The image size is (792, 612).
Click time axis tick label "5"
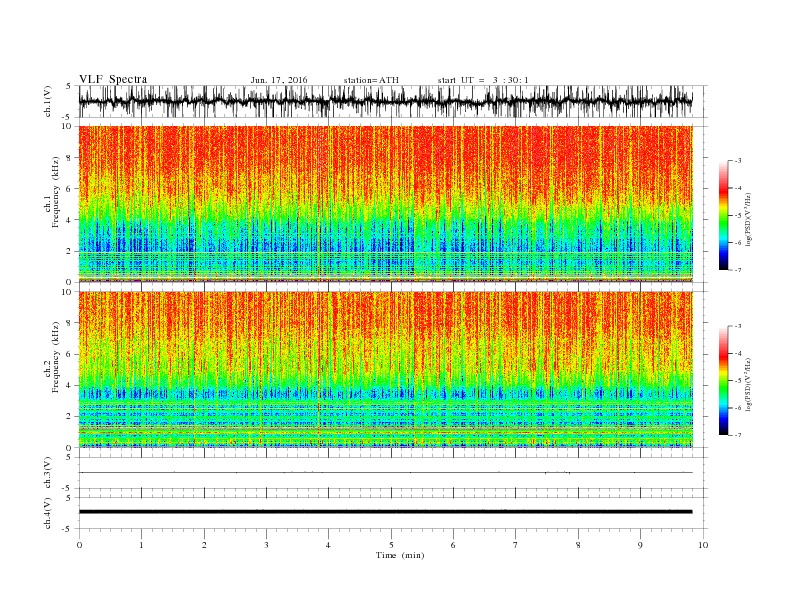coord(391,545)
